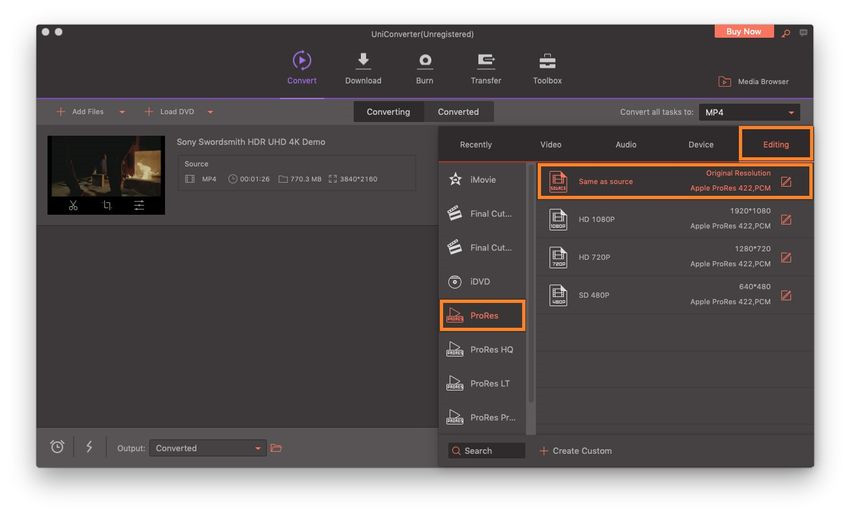Select ProRes LT format
This screenshot has height=516, width=850.
point(482,383)
